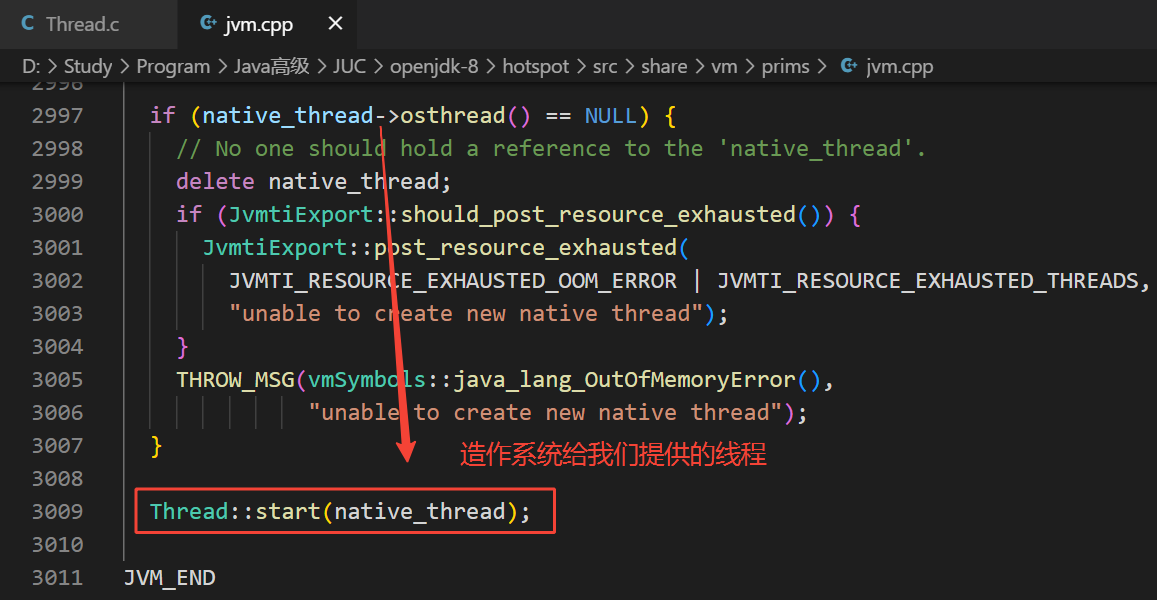1157x600 pixels.
Task: Click the string on line 3006
Action: click(x=545, y=413)
